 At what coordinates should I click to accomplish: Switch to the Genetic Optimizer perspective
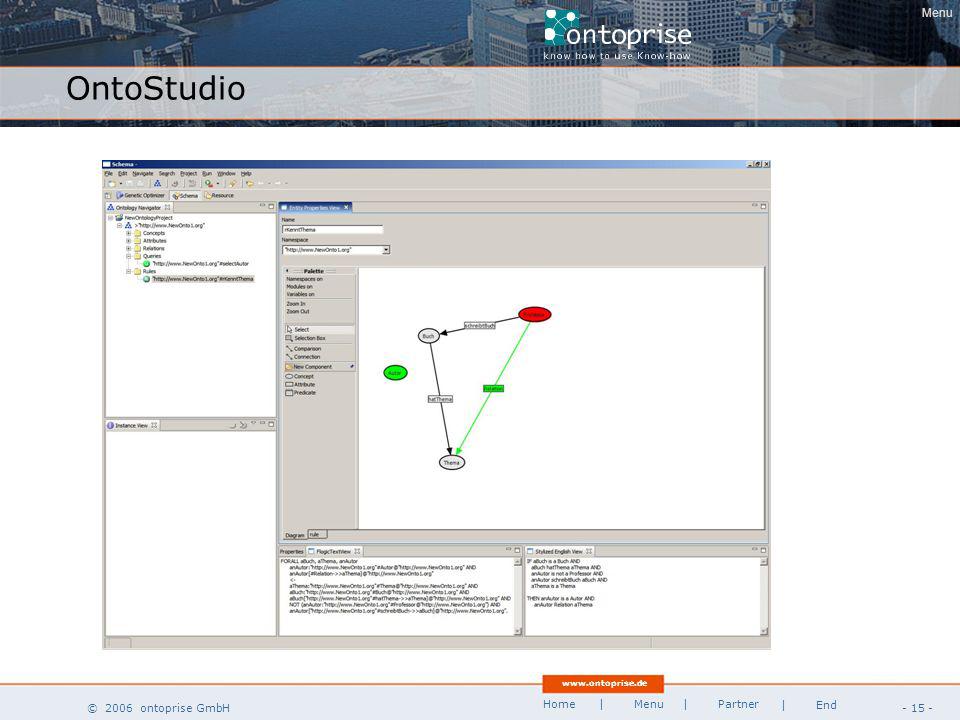pyautogui.click(x=141, y=196)
